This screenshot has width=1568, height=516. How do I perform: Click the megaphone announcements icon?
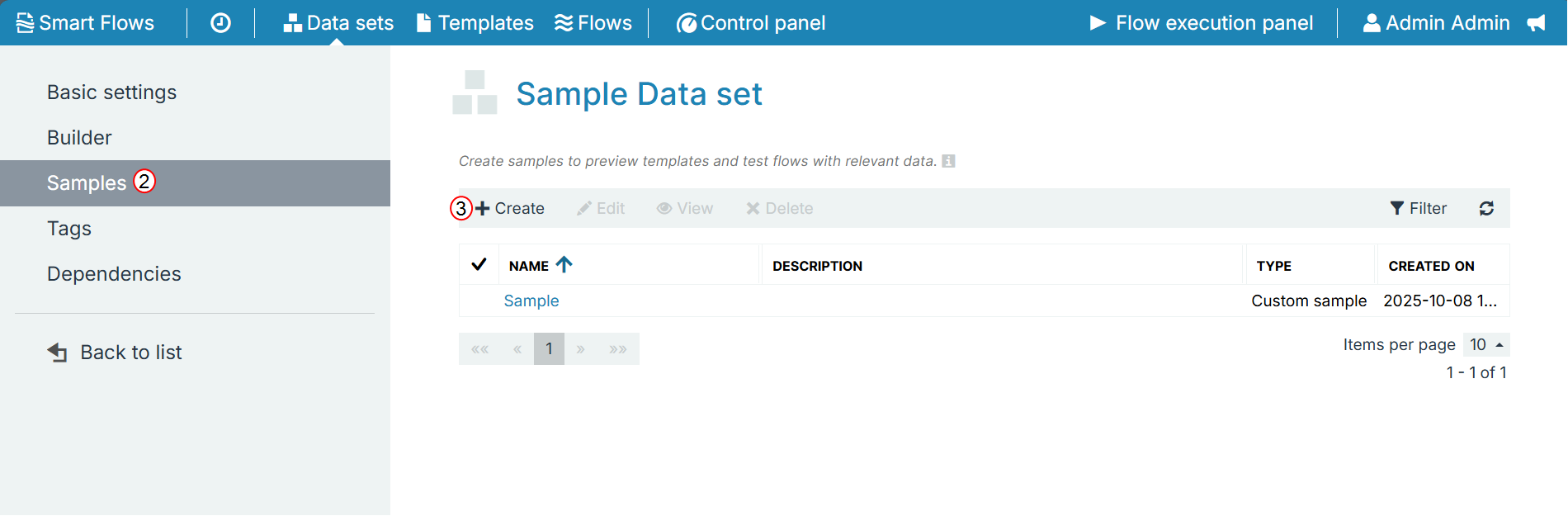pos(1536,23)
